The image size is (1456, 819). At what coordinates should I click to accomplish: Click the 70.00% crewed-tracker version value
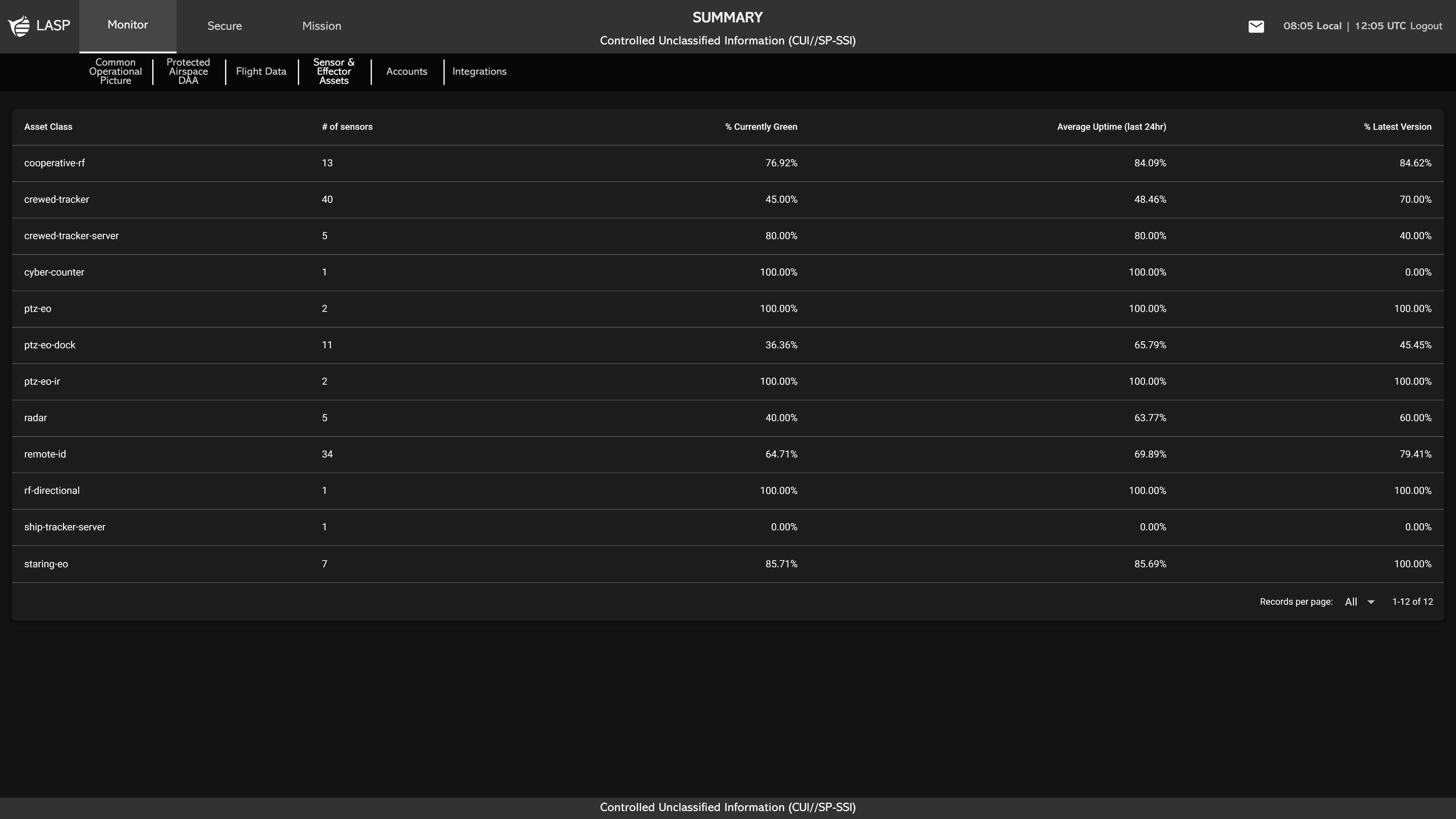[x=1415, y=199]
